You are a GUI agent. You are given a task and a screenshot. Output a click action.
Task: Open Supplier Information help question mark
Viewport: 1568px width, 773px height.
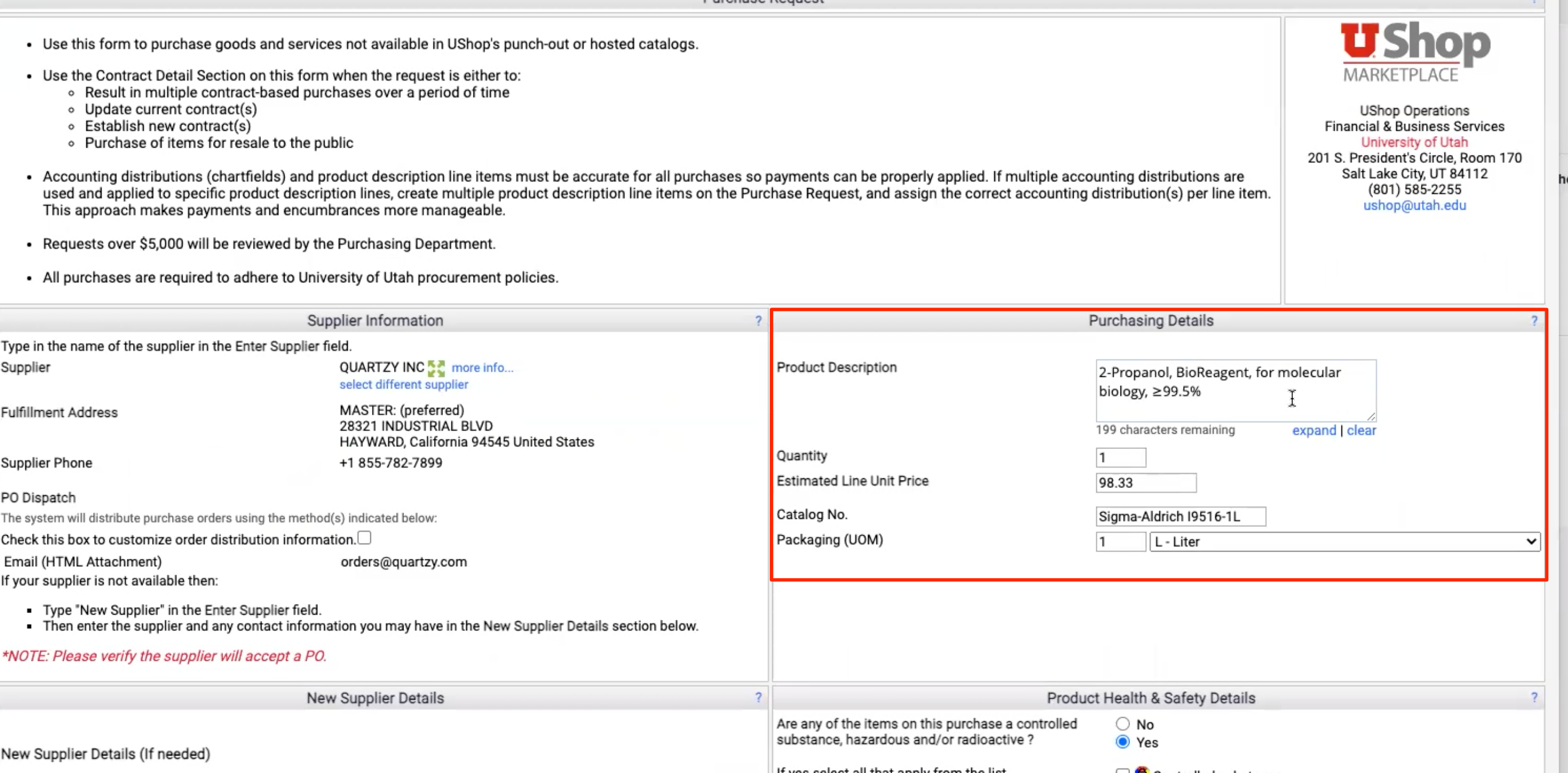point(758,321)
